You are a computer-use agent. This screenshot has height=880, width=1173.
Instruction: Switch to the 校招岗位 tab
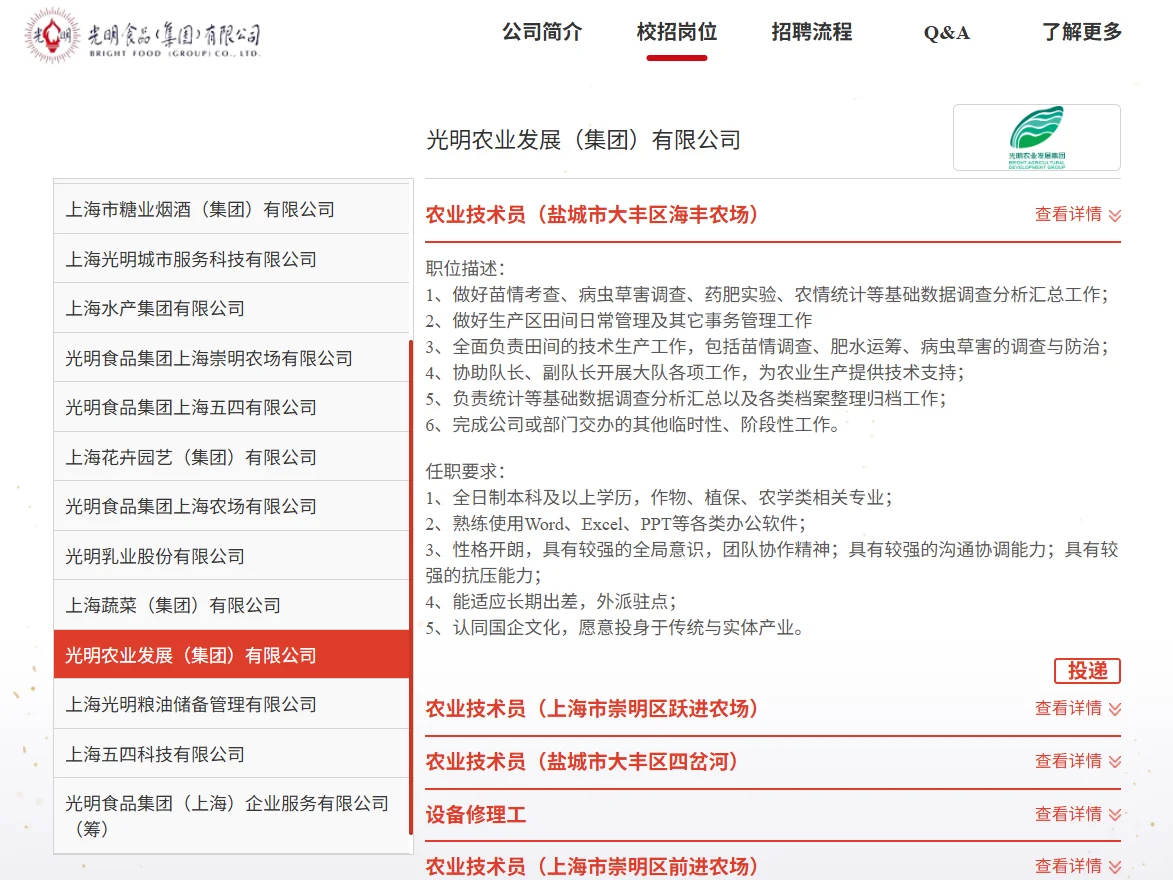[677, 32]
